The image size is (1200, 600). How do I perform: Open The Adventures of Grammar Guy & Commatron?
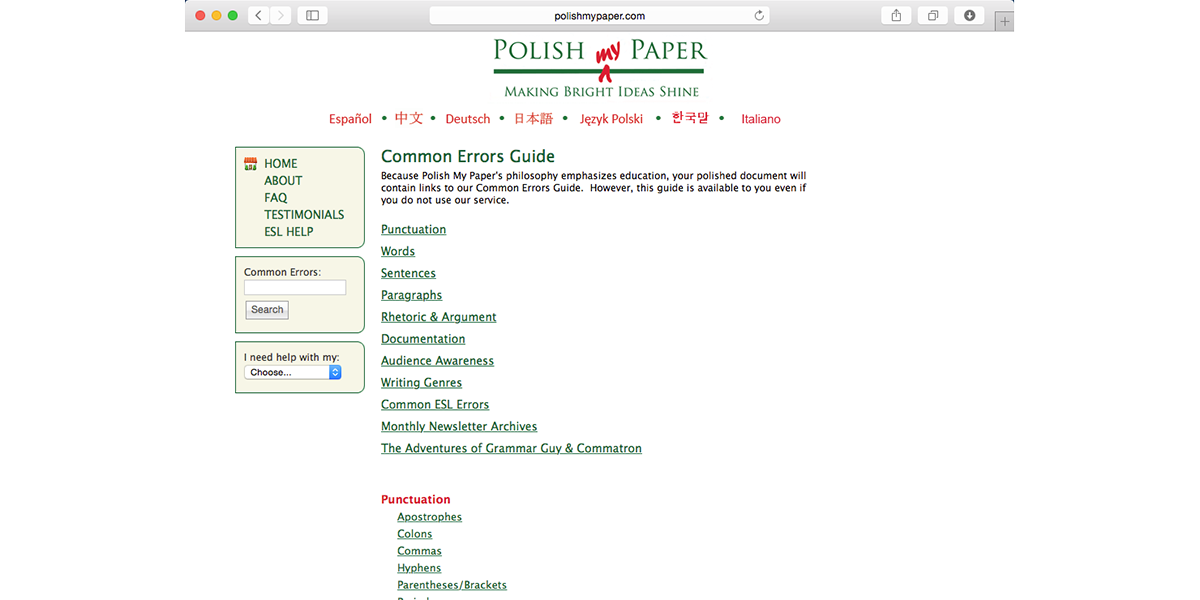(x=511, y=450)
